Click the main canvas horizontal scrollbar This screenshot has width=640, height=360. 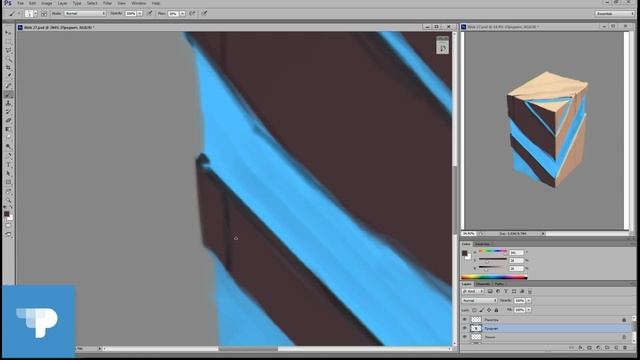(x=278, y=349)
